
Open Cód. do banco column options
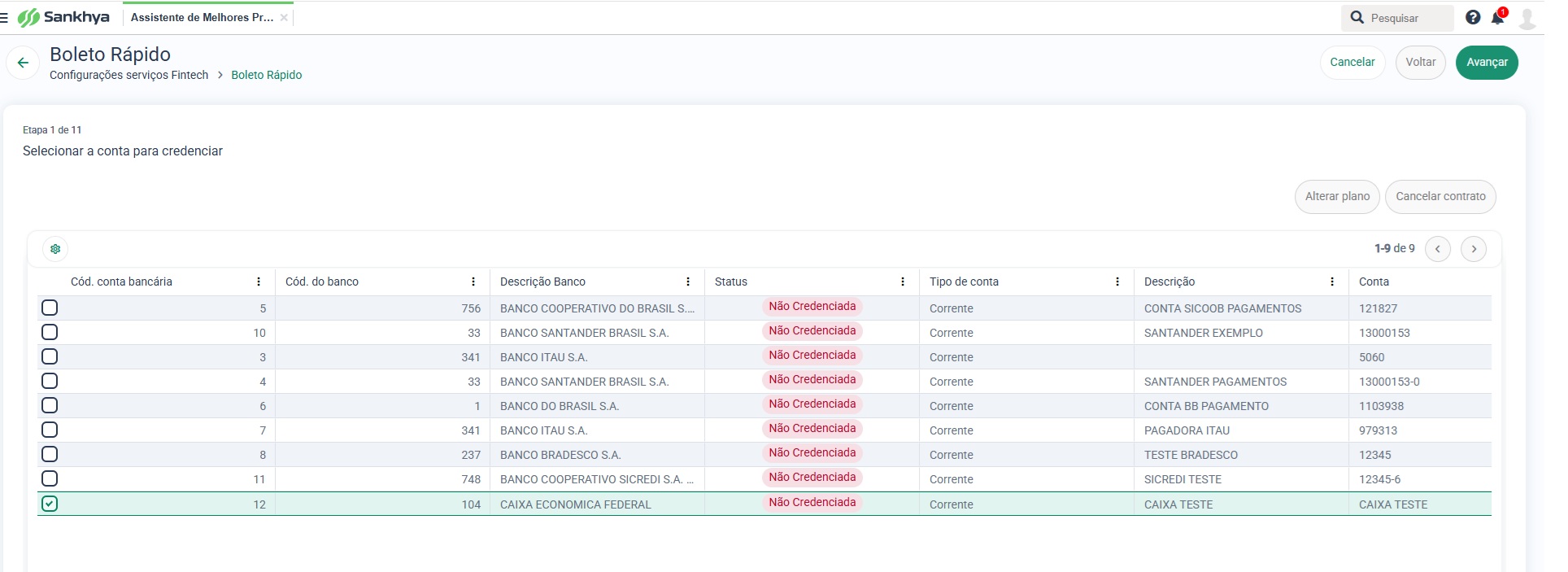(x=473, y=282)
